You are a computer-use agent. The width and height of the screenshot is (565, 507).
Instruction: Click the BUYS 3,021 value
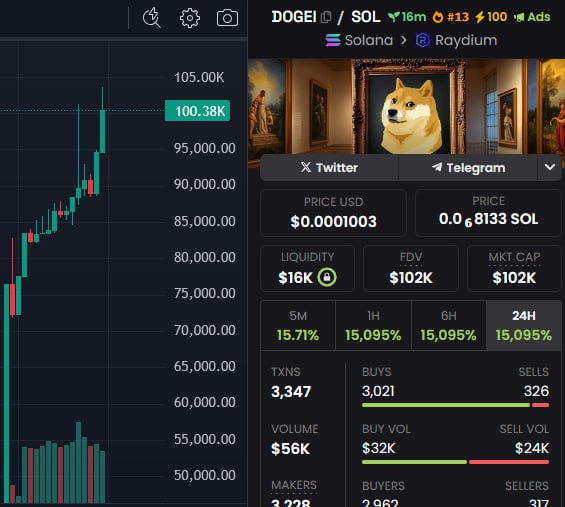(x=378, y=391)
